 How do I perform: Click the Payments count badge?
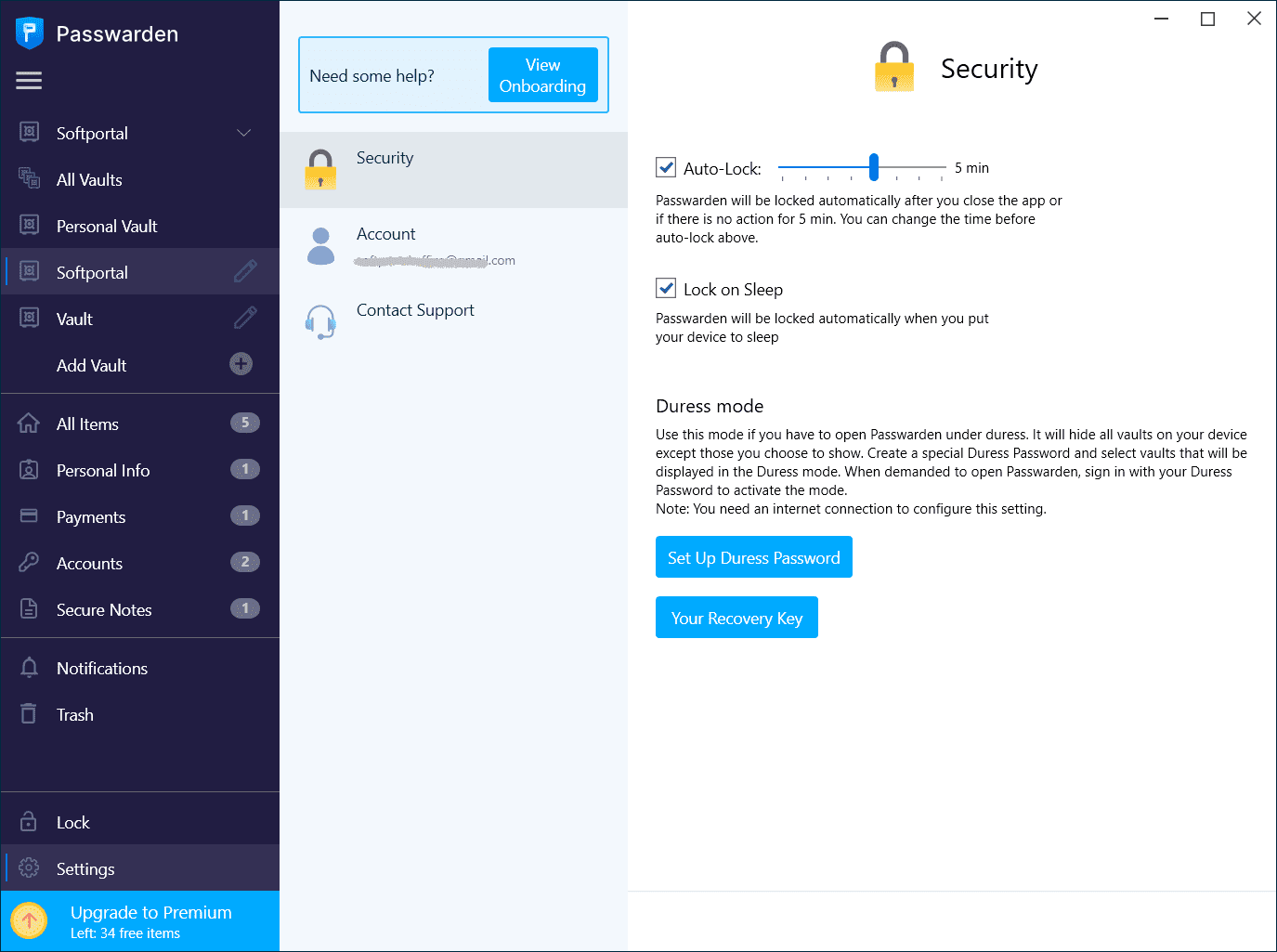click(x=245, y=515)
